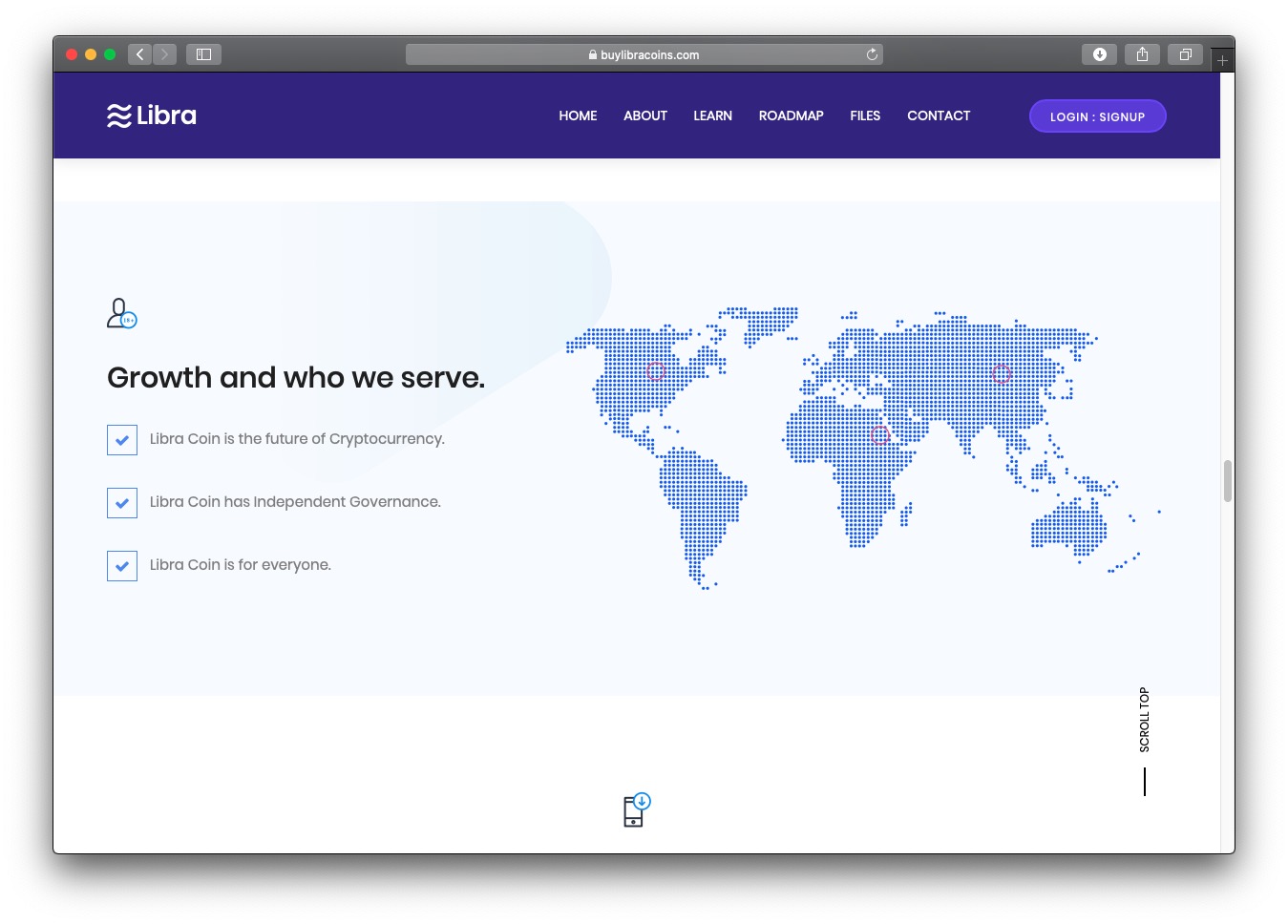Open the CONTACT menu item
Viewport: 1288px width, 924px height.
(939, 115)
